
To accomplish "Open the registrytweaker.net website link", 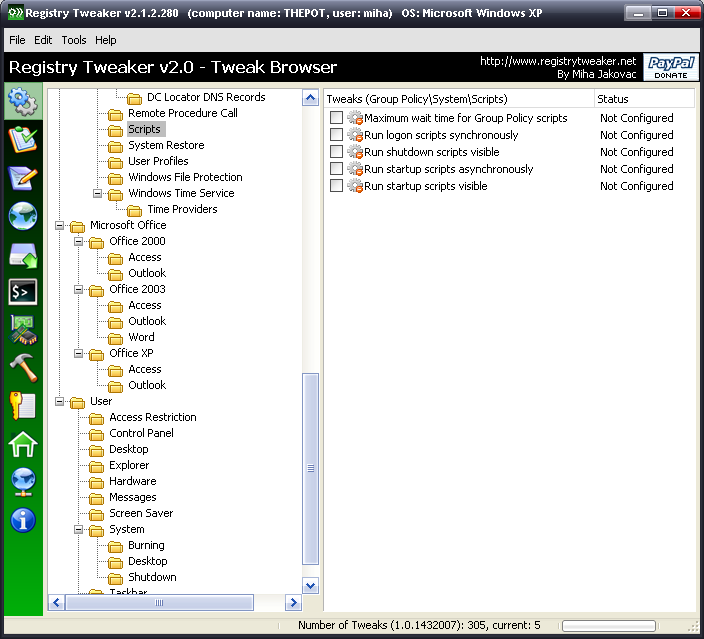I will point(558,61).
